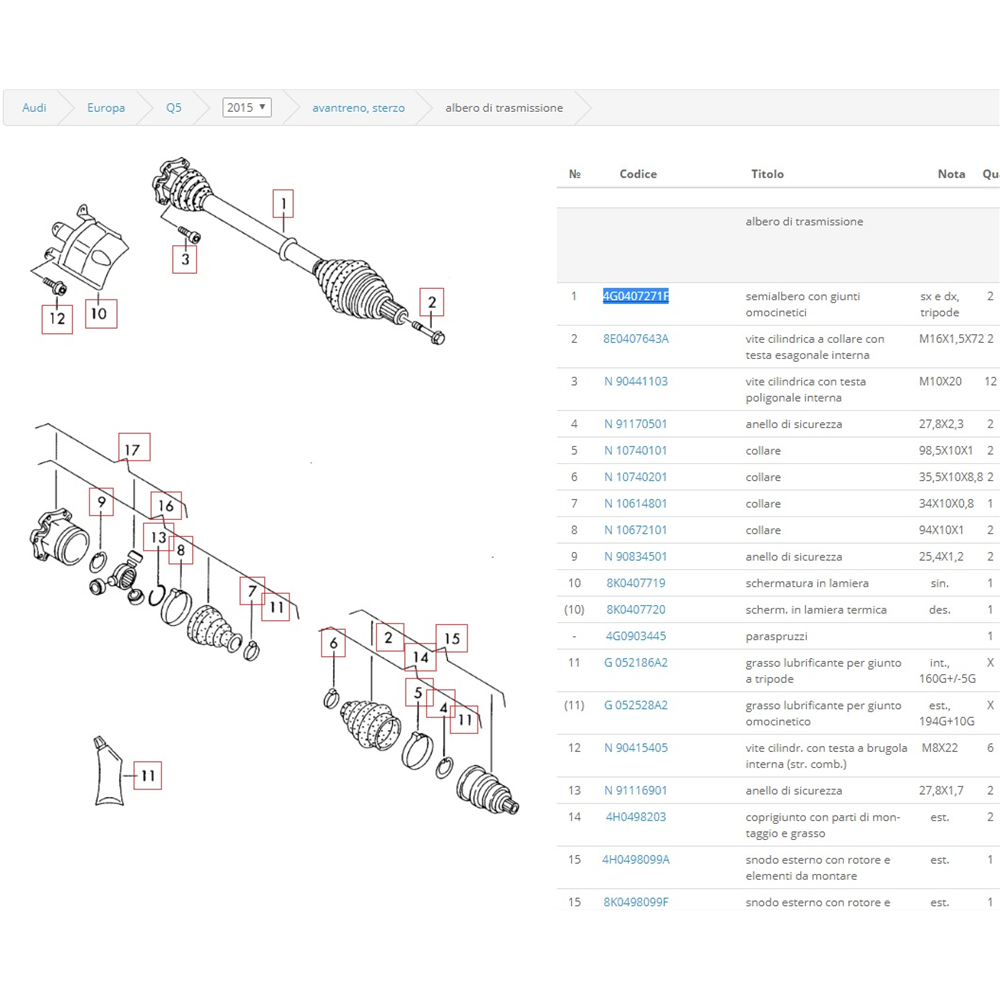Image resolution: width=1000 pixels, height=1000 pixels.
Task: Navigate to Europa breadcrumb
Action: click(x=106, y=108)
